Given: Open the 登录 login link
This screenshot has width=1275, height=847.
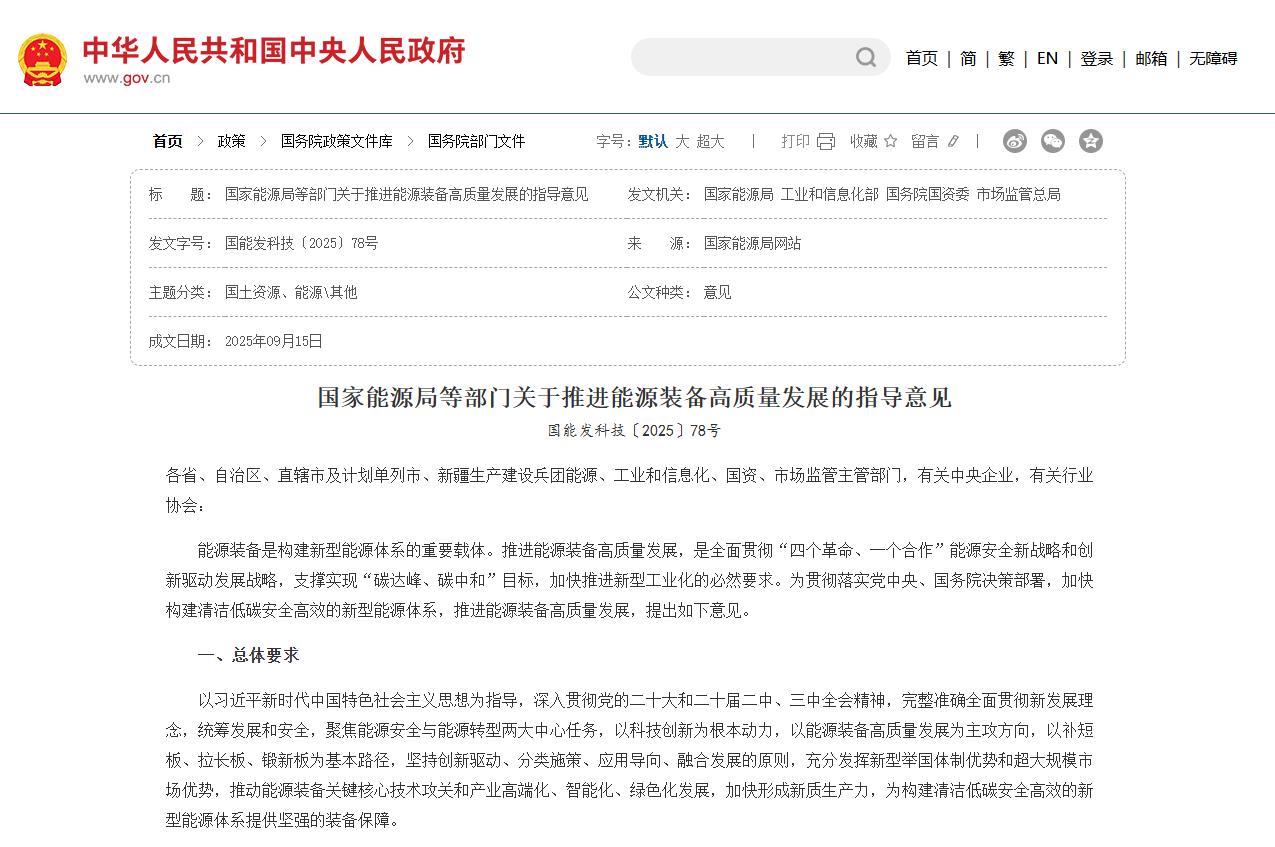Looking at the screenshot, I should click(1096, 58).
